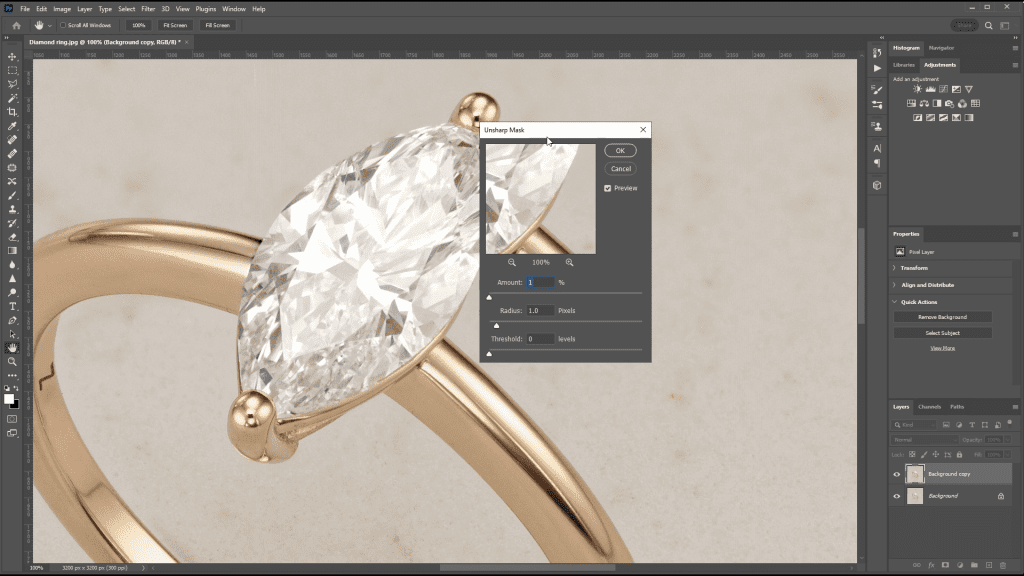Screen dimensions: 1024x576
Task: Toggle the Preview checkbox
Action: click(x=608, y=188)
